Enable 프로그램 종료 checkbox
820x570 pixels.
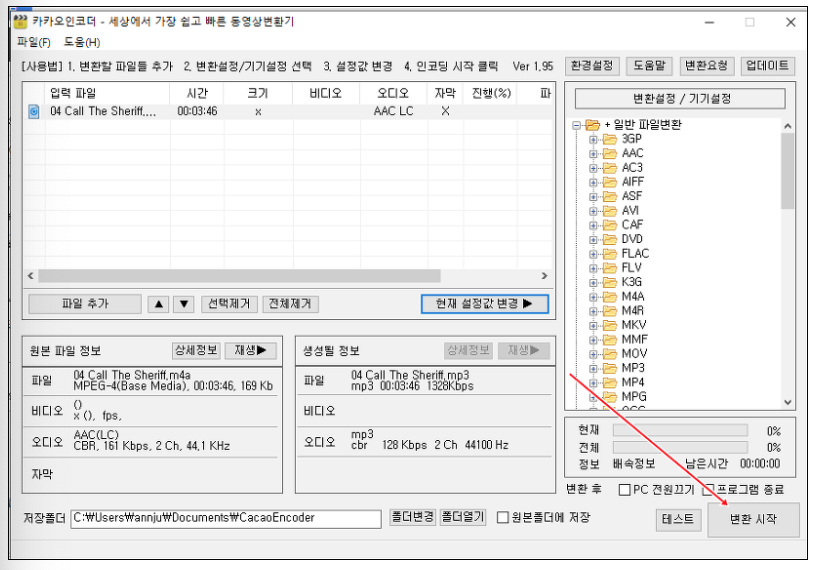click(709, 490)
